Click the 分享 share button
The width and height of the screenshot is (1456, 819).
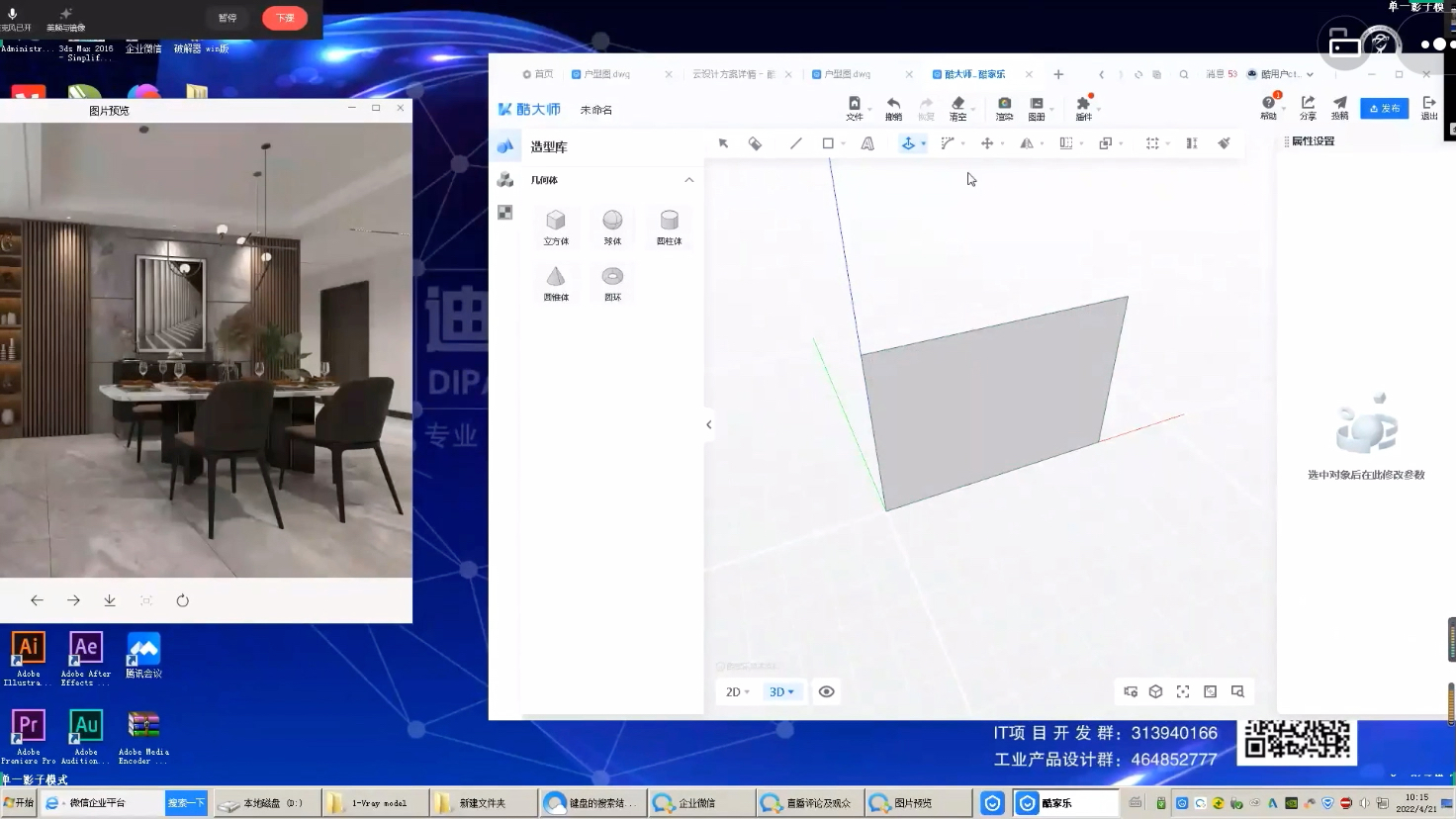coord(1308,107)
